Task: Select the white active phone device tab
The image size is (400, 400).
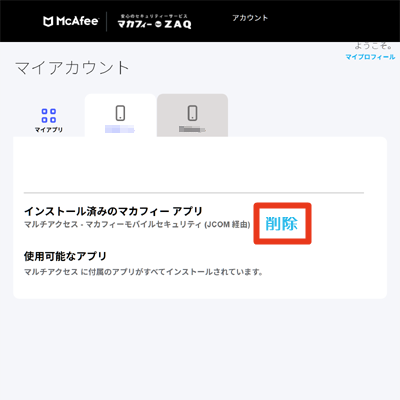Action: coord(120,115)
